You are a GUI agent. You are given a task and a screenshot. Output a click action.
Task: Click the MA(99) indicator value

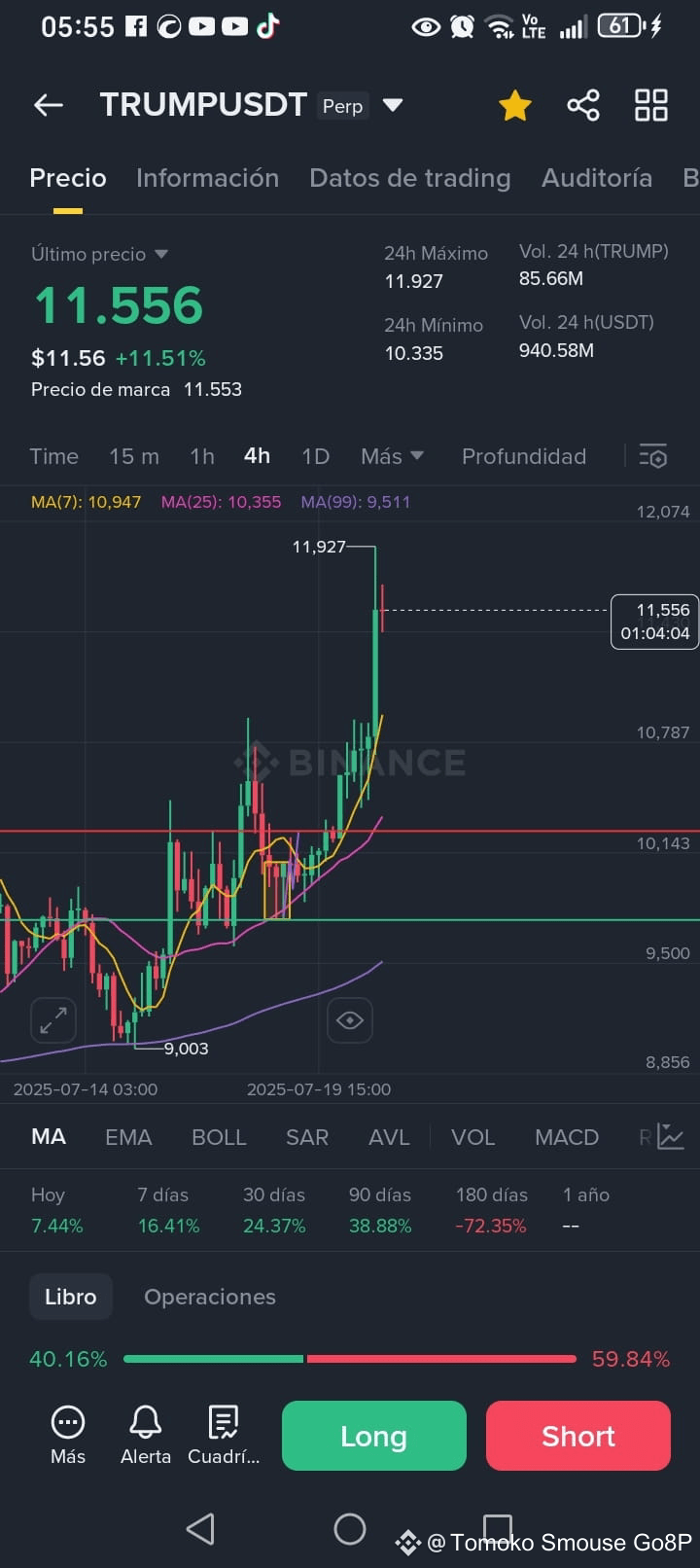pos(355,502)
